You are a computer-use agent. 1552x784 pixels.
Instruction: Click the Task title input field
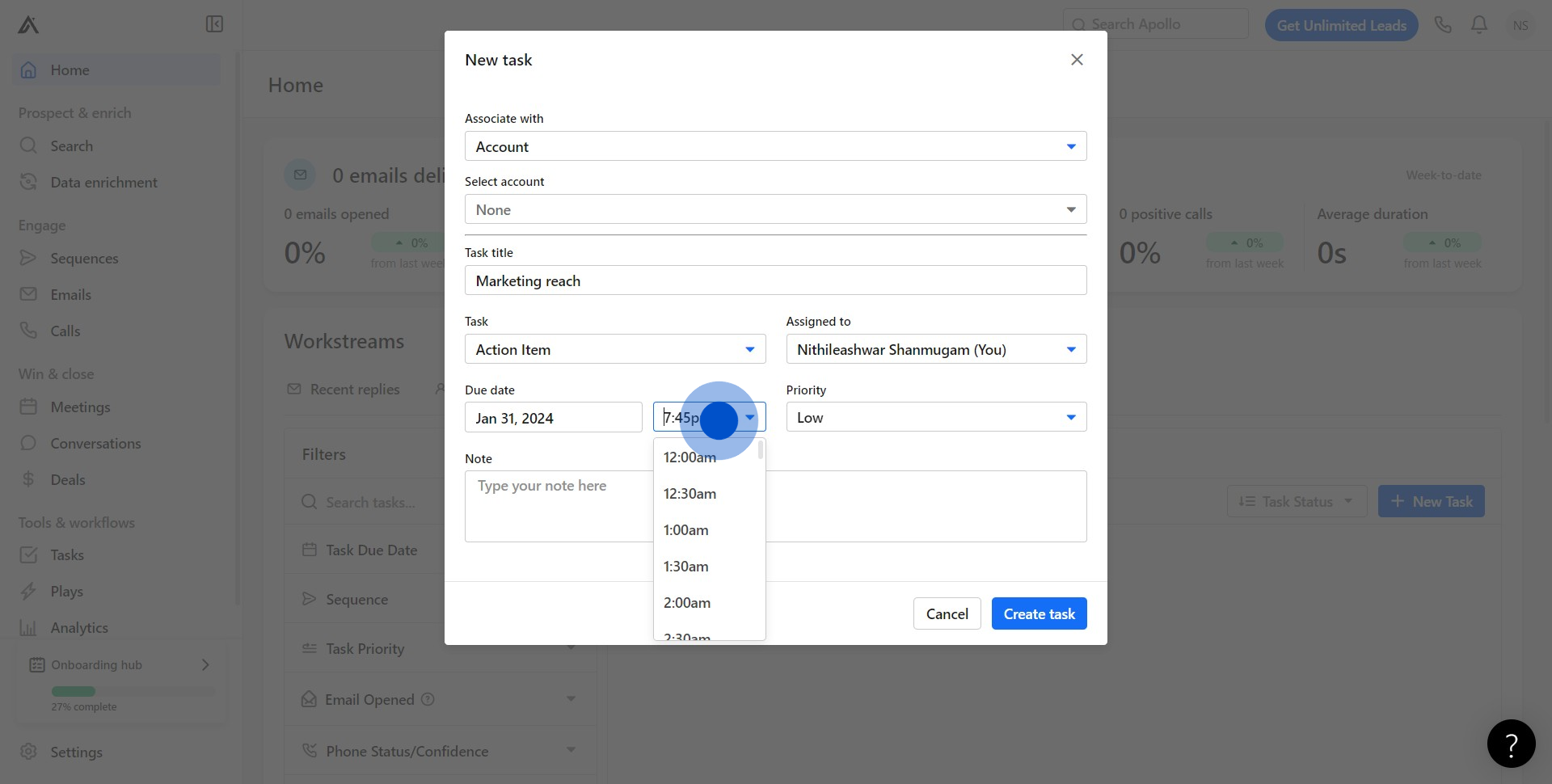tap(775, 280)
